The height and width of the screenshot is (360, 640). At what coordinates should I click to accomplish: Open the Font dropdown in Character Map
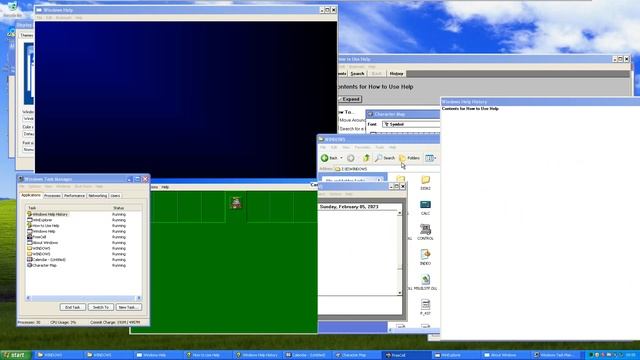(x=411, y=124)
